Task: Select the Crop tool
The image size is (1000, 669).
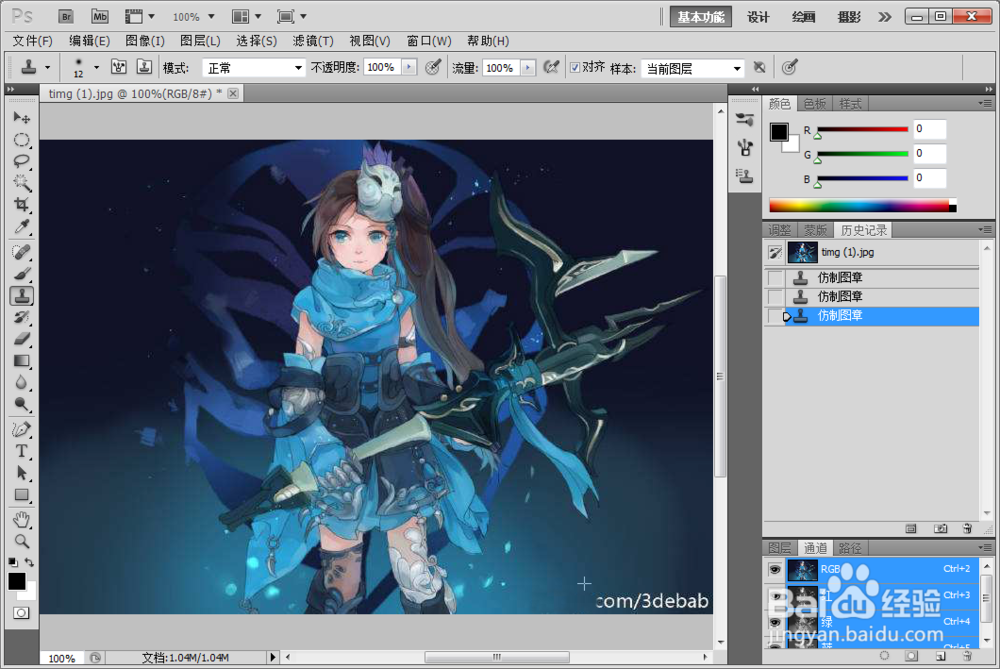Action: pos(22,205)
